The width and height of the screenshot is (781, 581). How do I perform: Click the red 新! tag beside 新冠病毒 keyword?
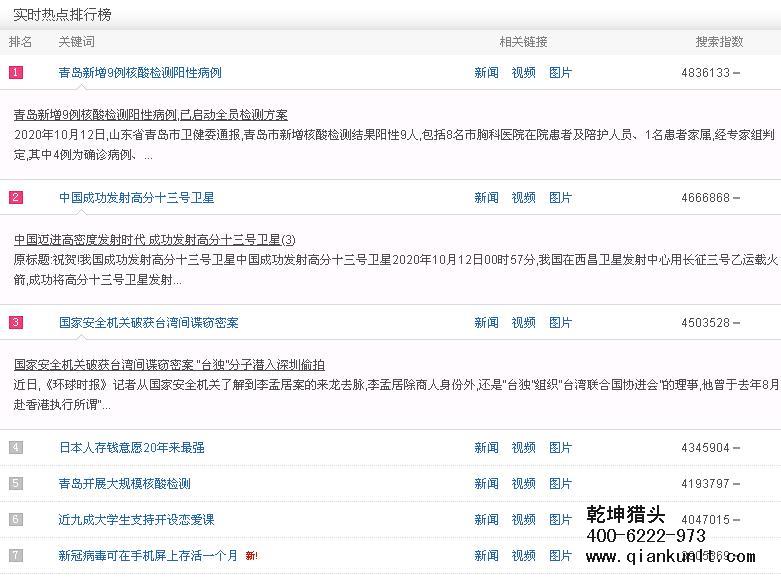click(x=251, y=556)
